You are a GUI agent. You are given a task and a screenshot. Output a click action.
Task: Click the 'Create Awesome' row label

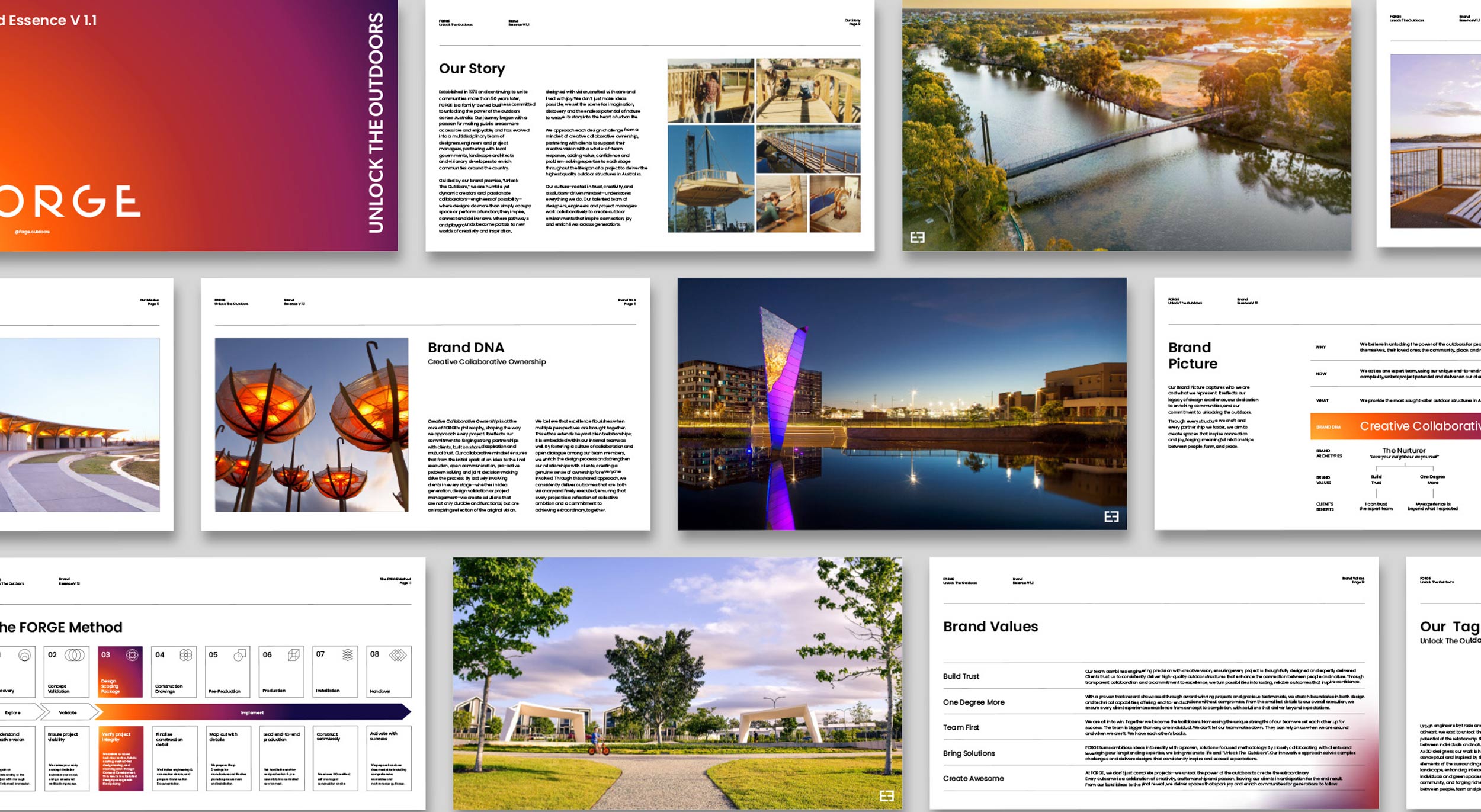click(x=973, y=779)
